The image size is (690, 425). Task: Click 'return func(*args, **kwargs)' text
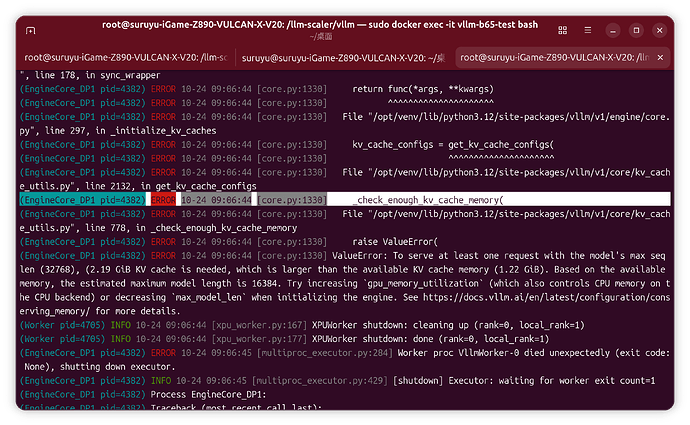point(423,89)
